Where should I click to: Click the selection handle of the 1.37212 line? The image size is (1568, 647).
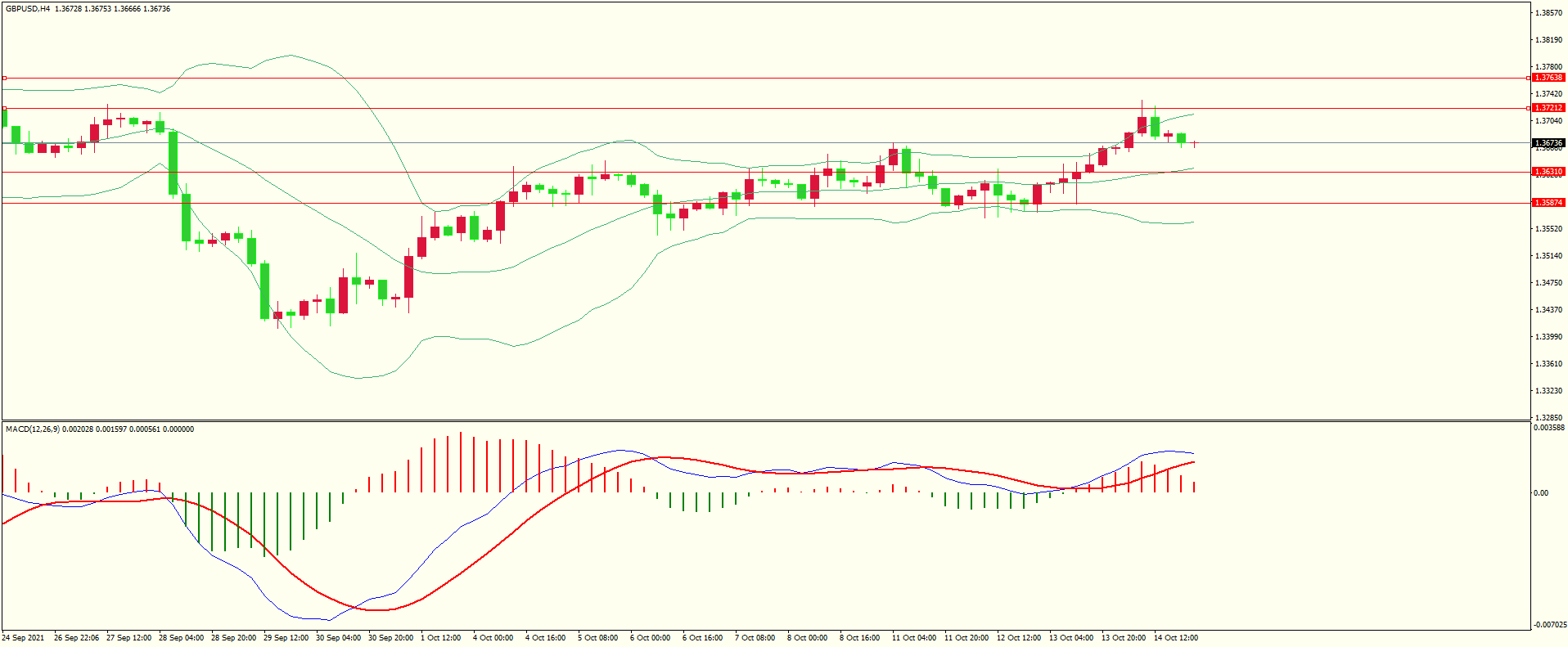click(4, 108)
